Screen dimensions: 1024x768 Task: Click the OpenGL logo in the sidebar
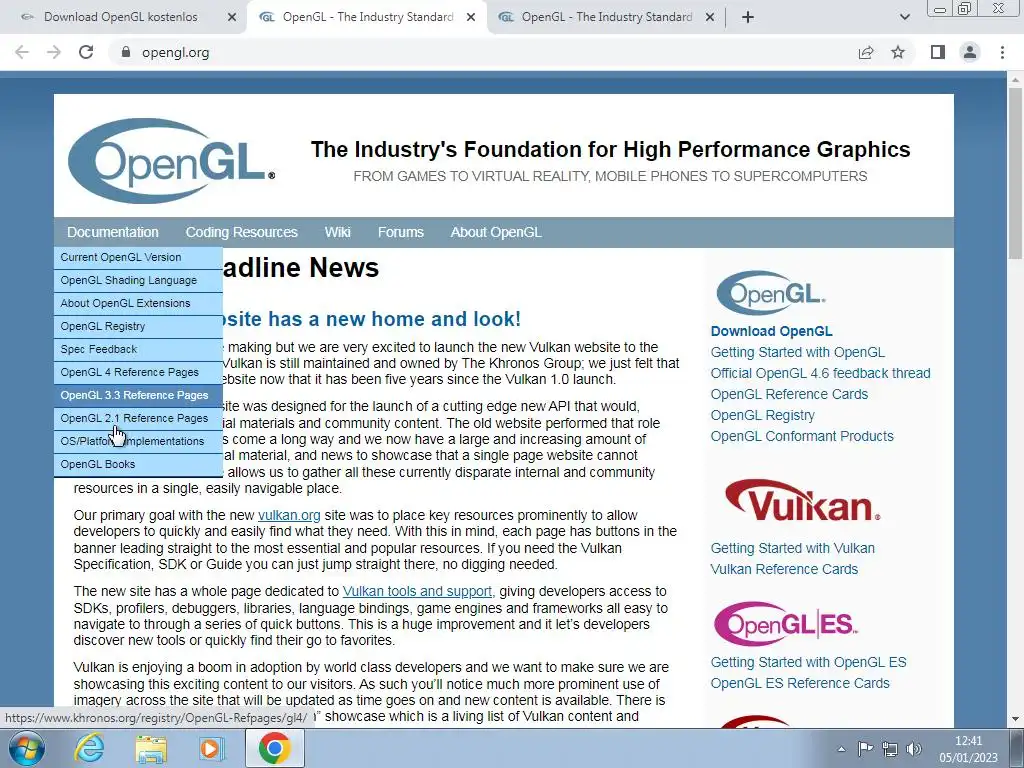pyautogui.click(x=771, y=293)
